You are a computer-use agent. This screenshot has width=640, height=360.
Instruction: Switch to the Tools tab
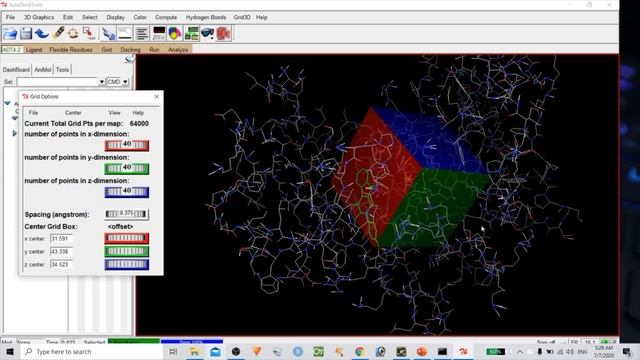[62, 70]
